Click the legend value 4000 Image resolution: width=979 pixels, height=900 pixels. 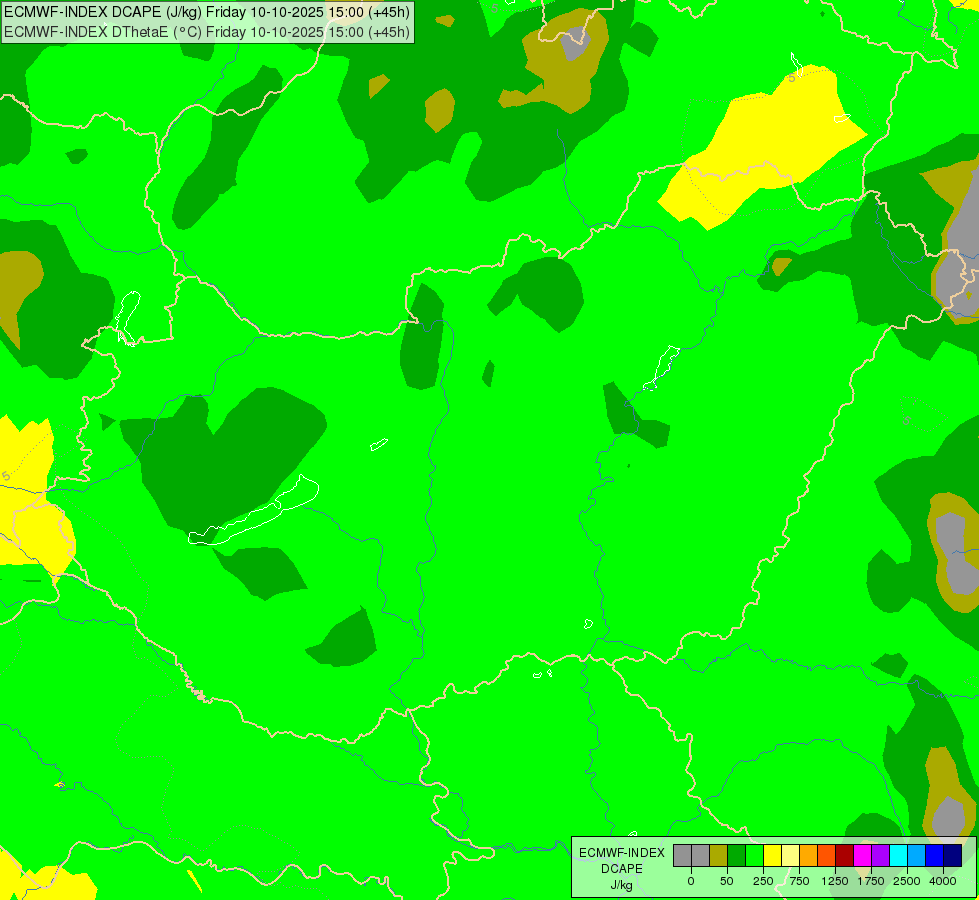point(943,881)
